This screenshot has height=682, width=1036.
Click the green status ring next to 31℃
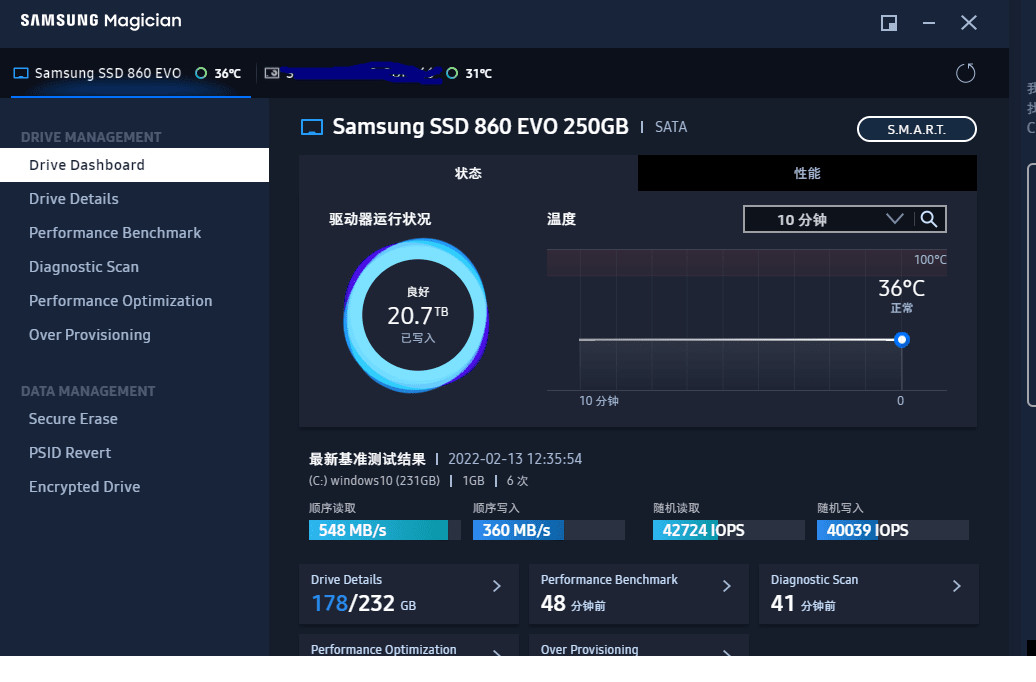click(452, 73)
